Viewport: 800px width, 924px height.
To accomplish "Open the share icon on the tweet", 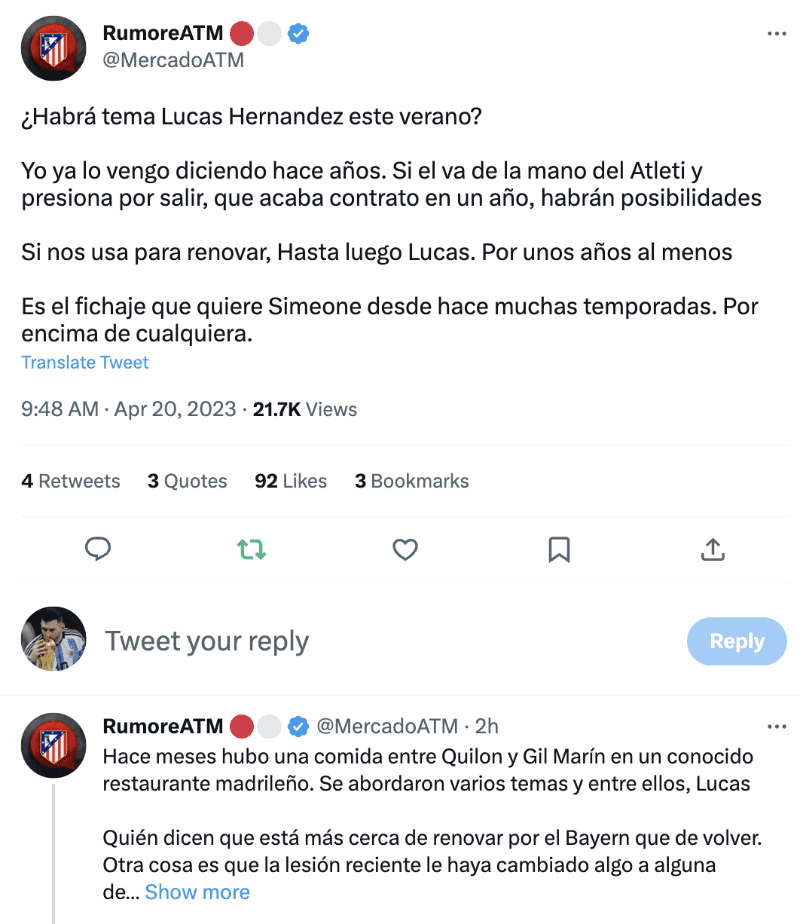I will tap(712, 549).
